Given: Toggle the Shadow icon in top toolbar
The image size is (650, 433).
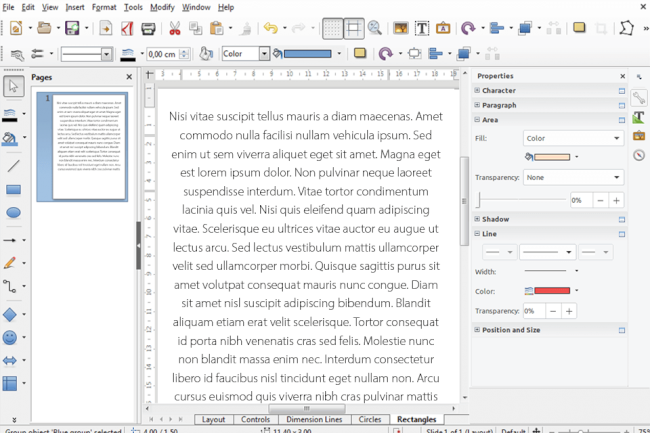Looking at the screenshot, I should point(579,27).
